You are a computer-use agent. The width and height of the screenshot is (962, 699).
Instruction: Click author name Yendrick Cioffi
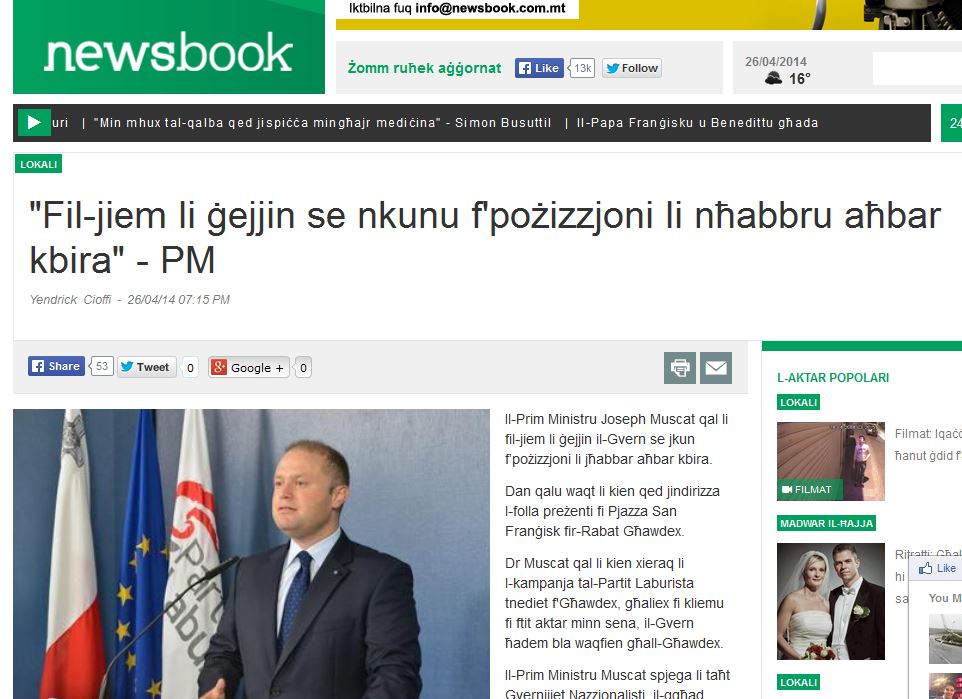[x=71, y=299]
